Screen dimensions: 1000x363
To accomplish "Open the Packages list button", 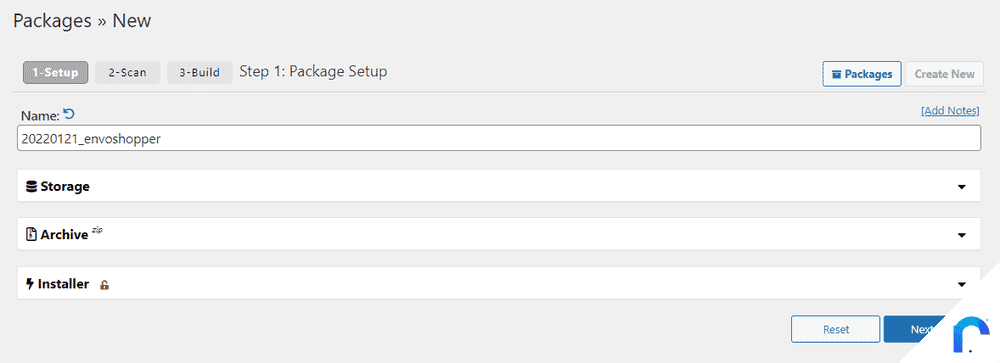I will [x=862, y=74].
